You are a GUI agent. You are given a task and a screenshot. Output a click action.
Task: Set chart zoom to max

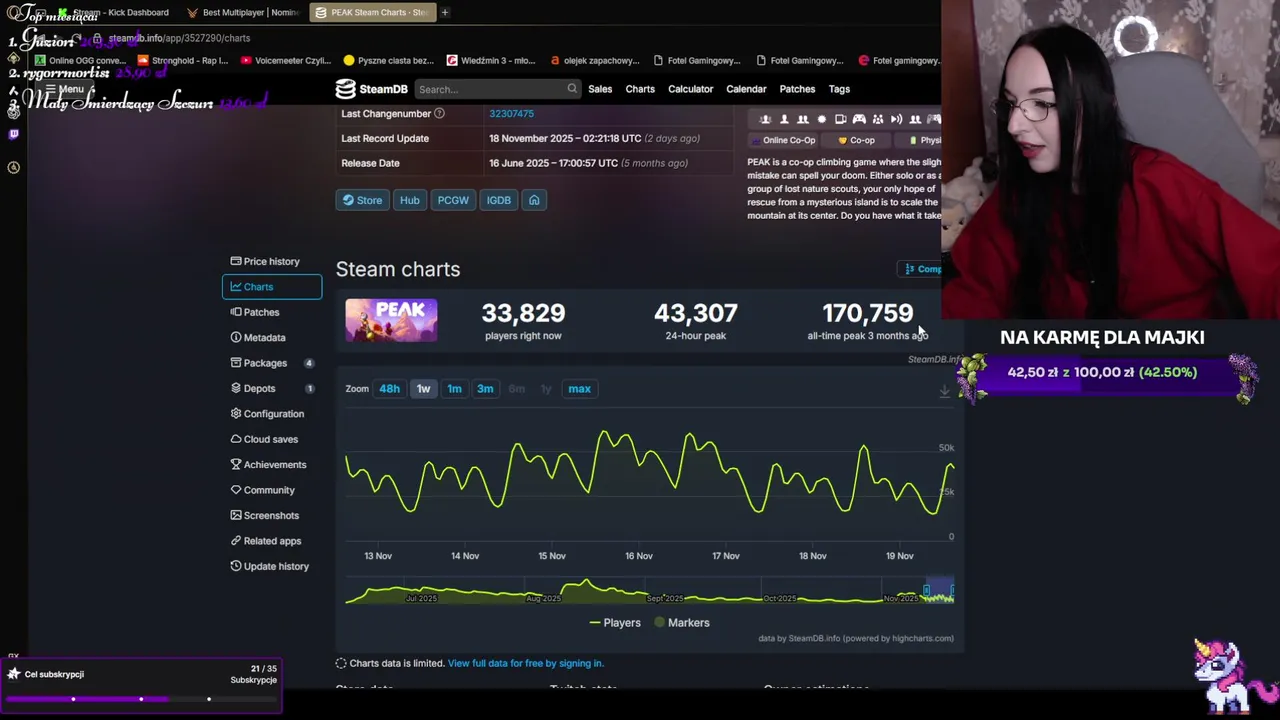(579, 389)
